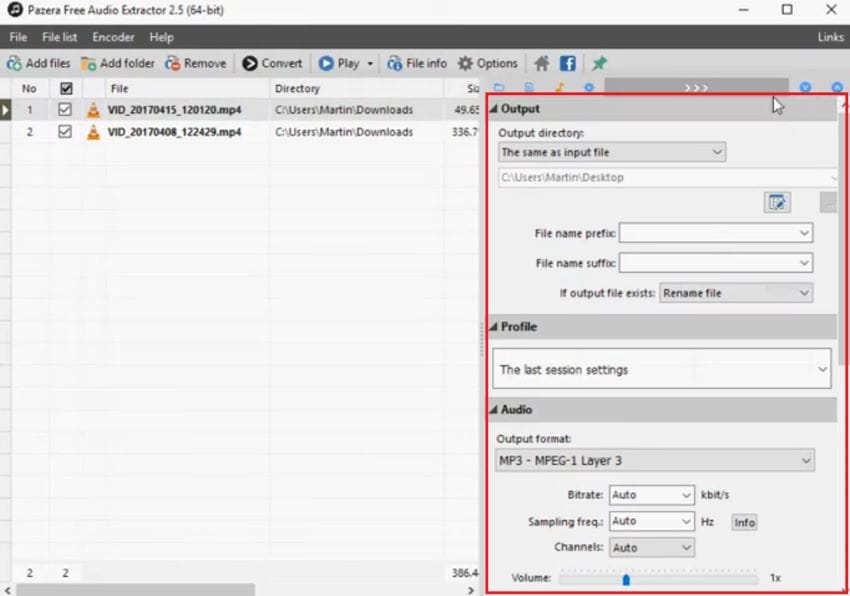Viewport: 850px width, 596px height.
Task: Click the Directory cell of row 1
Action: tap(356, 110)
